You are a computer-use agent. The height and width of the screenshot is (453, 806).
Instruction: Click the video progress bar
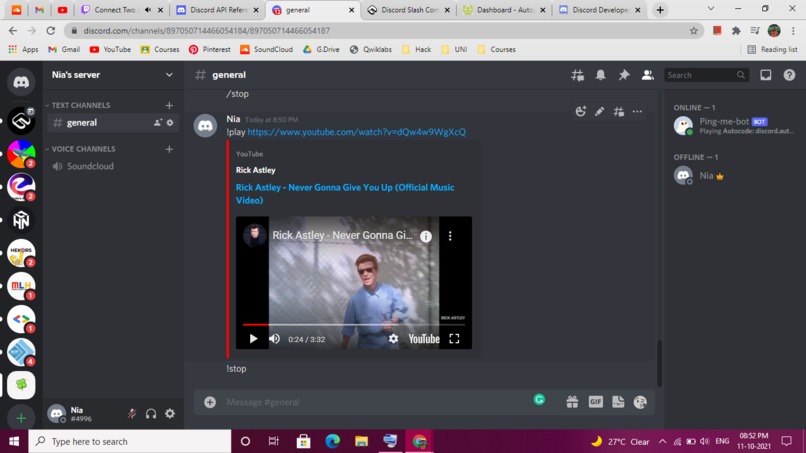point(354,324)
